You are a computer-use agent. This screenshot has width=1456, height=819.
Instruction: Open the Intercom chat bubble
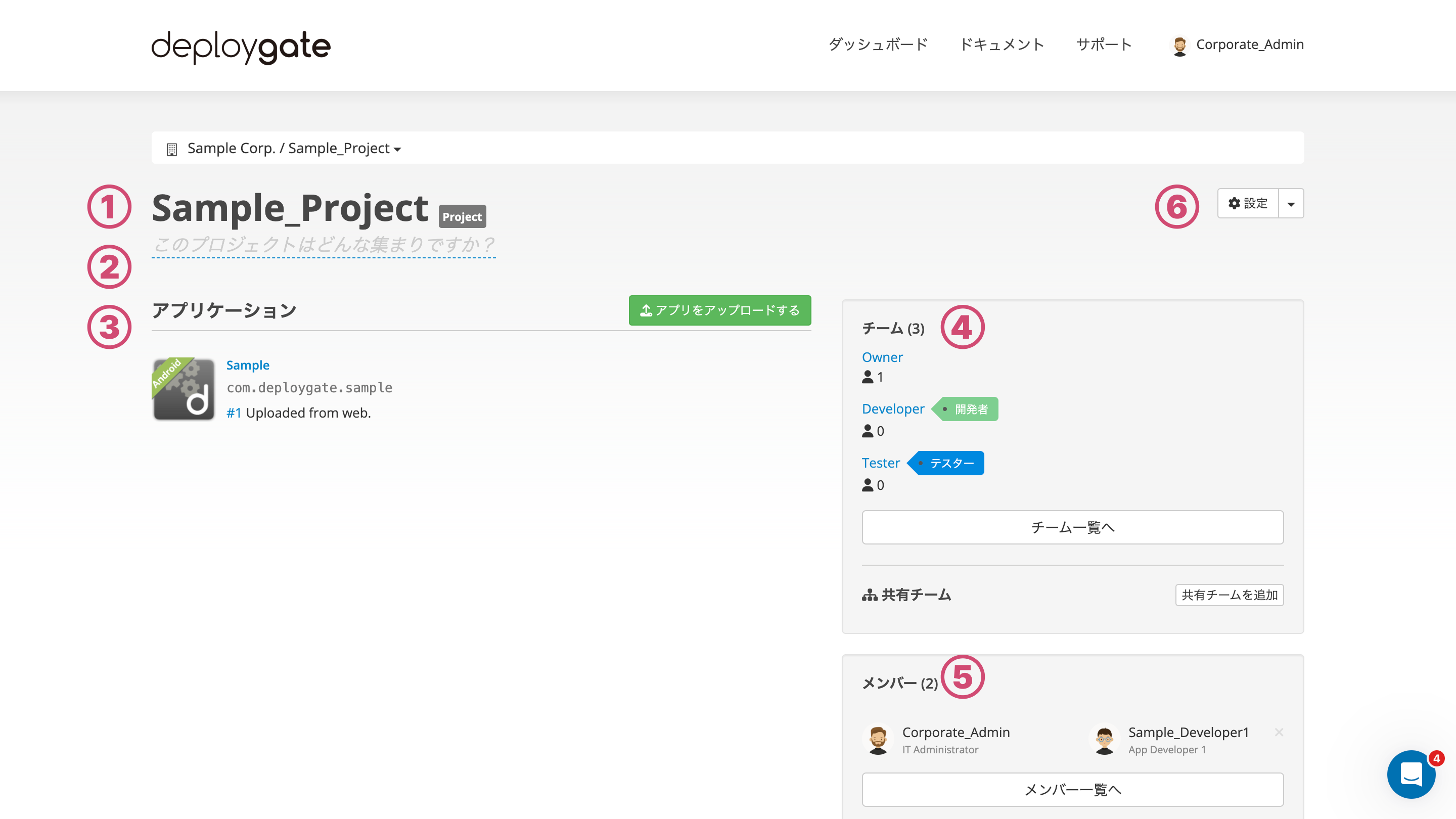1411,774
